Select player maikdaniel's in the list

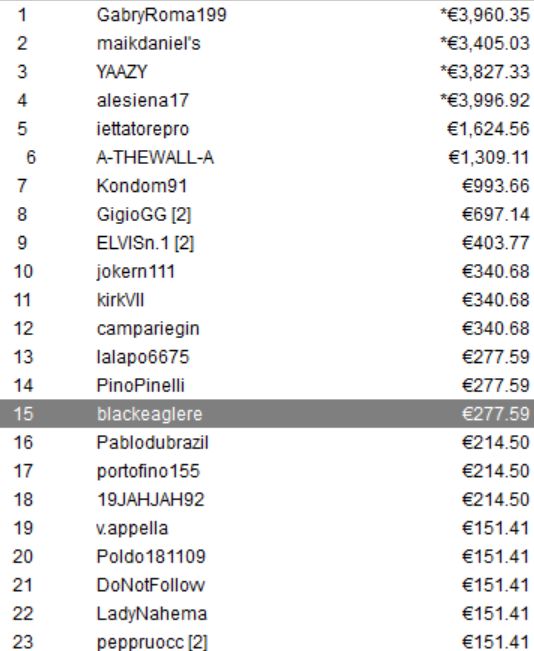267,43
